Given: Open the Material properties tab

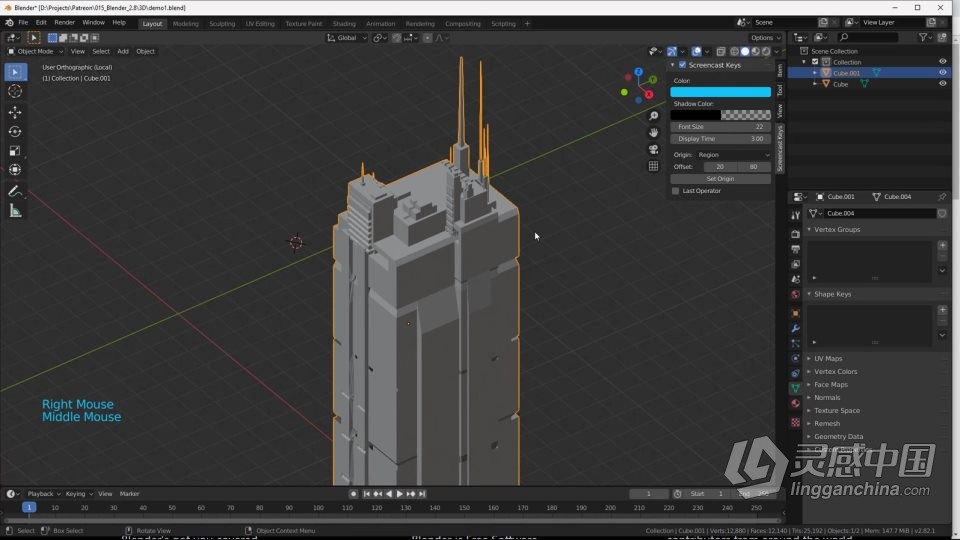Looking at the screenshot, I should pyautogui.click(x=795, y=403).
